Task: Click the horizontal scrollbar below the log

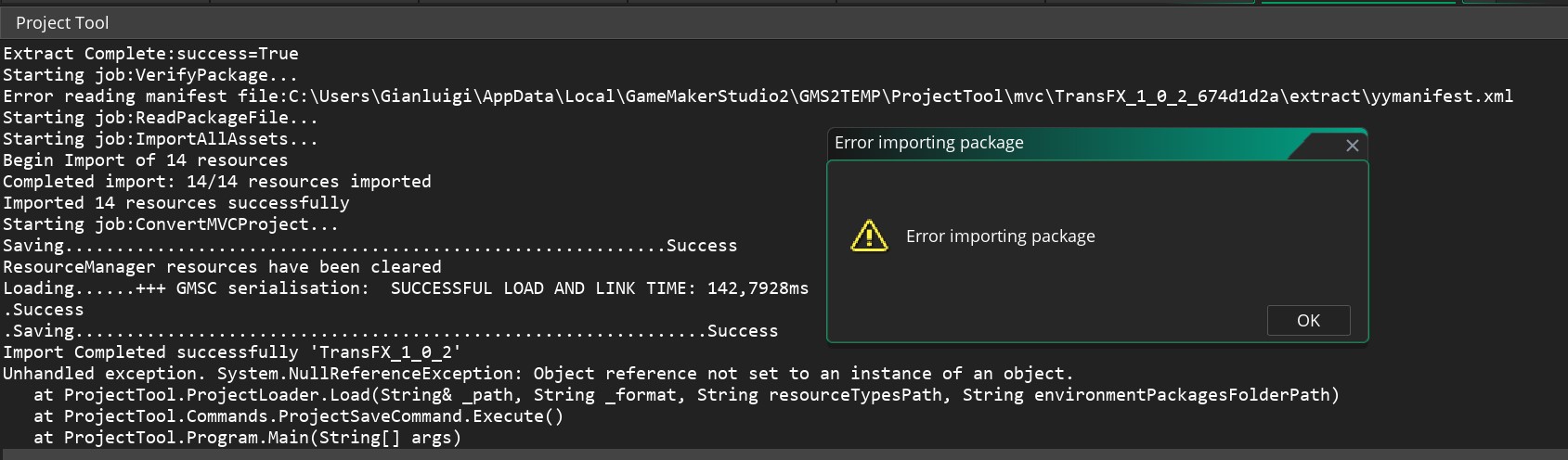Action: [x=784, y=454]
